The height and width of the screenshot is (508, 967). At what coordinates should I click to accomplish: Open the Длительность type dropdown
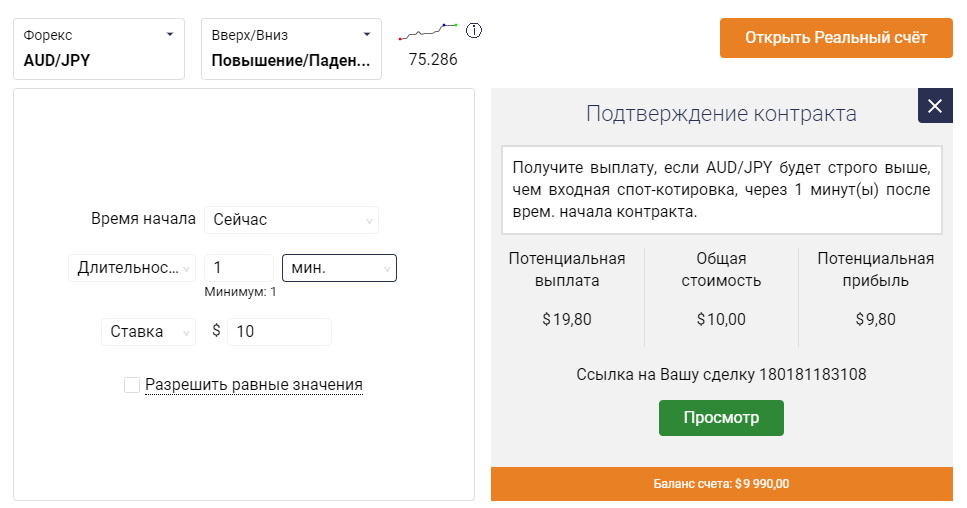[132, 268]
